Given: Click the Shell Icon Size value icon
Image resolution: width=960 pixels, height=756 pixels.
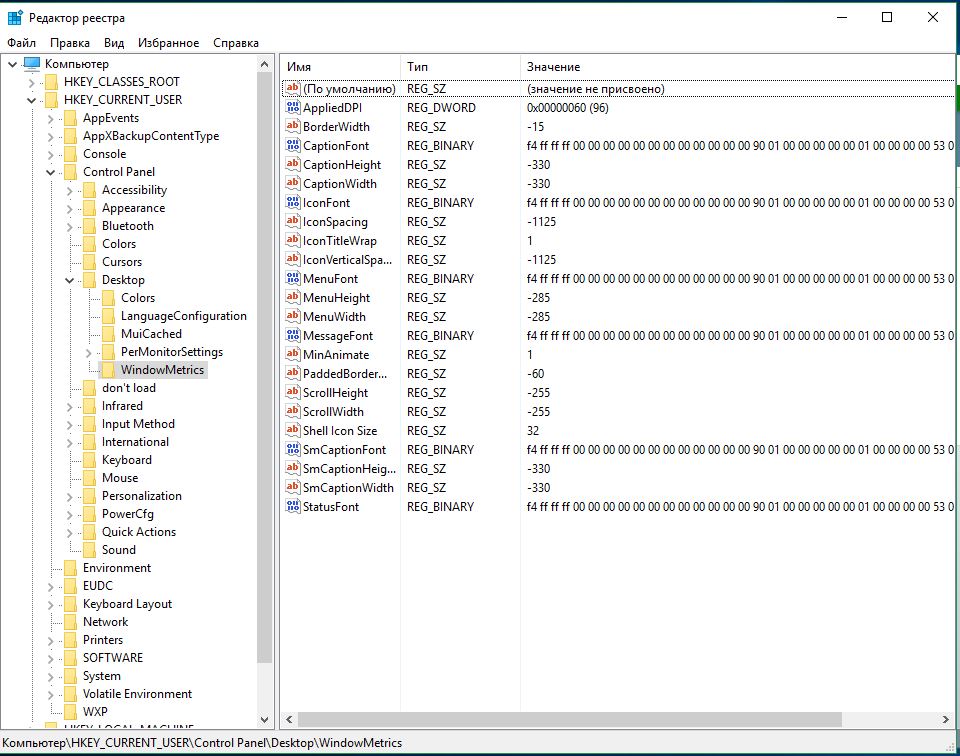Looking at the screenshot, I should pyautogui.click(x=293, y=431).
